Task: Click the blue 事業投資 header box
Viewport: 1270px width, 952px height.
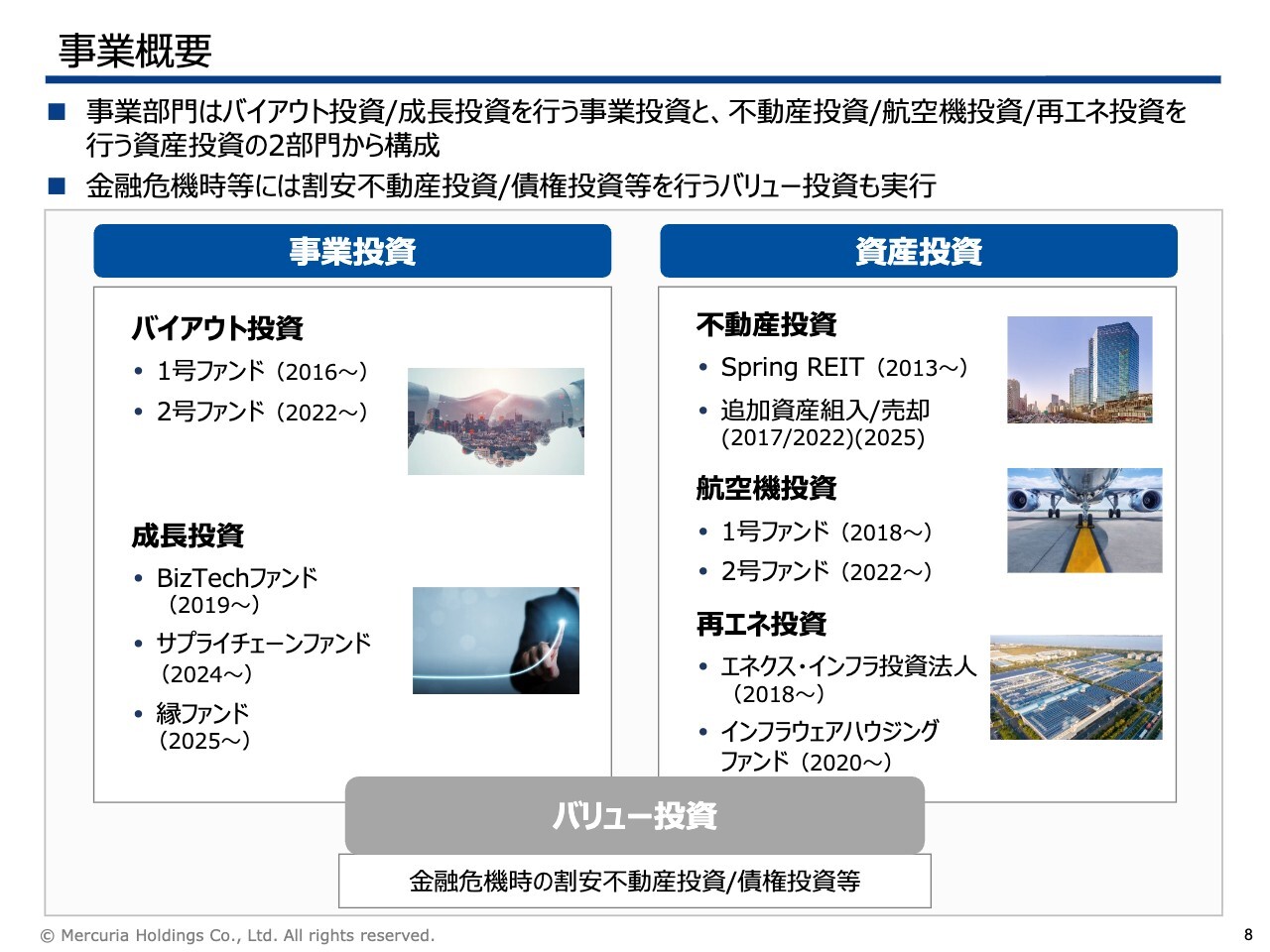Action: pyautogui.click(x=352, y=251)
